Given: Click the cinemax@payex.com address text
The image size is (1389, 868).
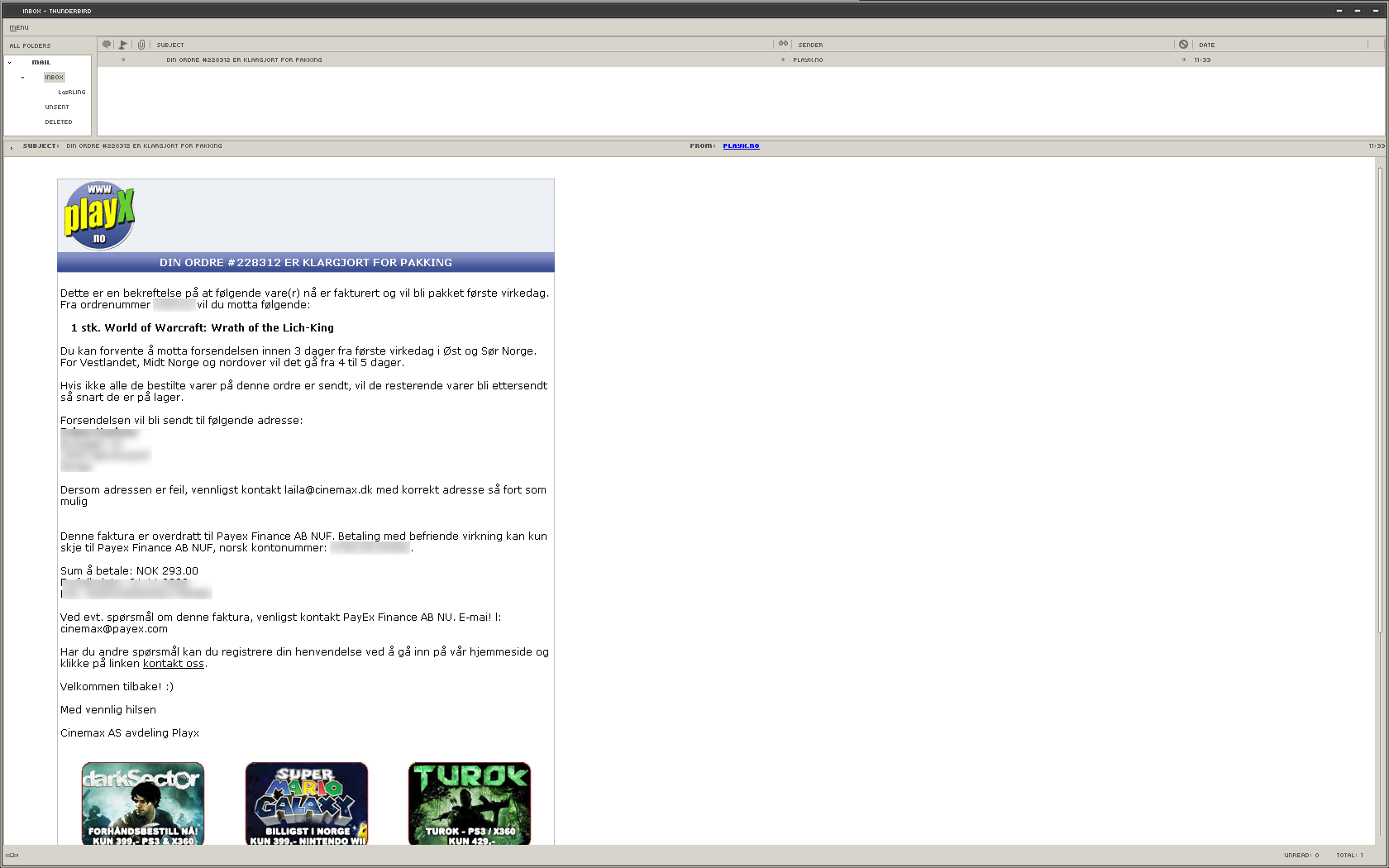Looking at the screenshot, I should pos(114,628).
